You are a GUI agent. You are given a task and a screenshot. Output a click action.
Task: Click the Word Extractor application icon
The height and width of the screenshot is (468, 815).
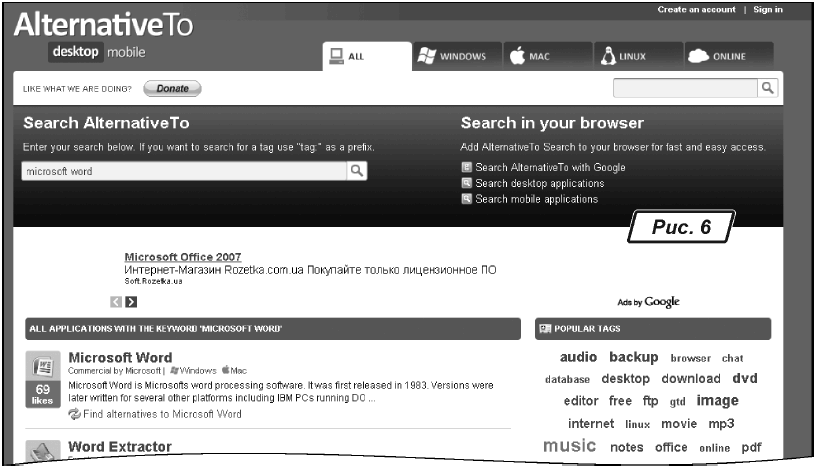point(43,452)
